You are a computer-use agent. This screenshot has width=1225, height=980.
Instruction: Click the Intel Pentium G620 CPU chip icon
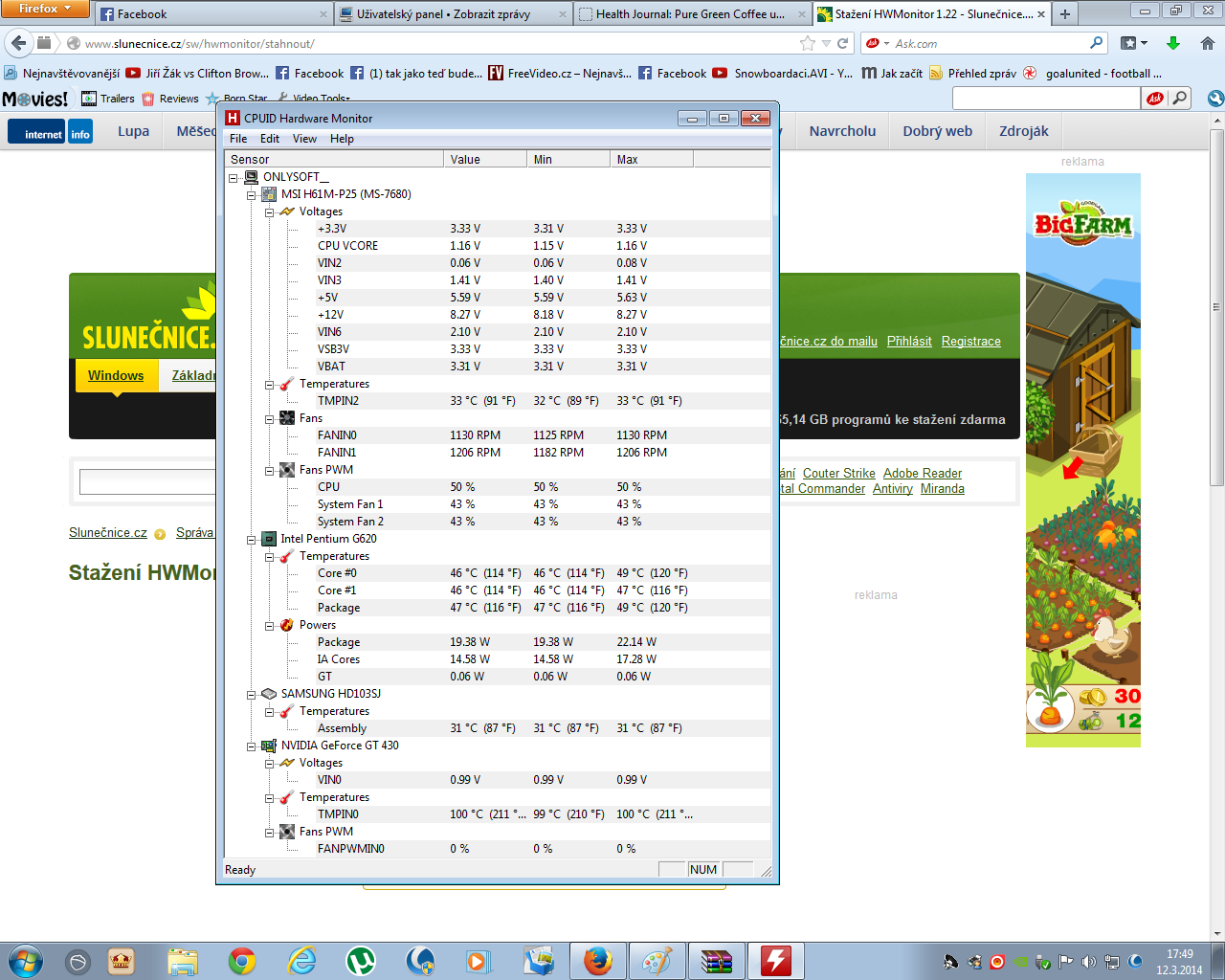(x=269, y=539)
